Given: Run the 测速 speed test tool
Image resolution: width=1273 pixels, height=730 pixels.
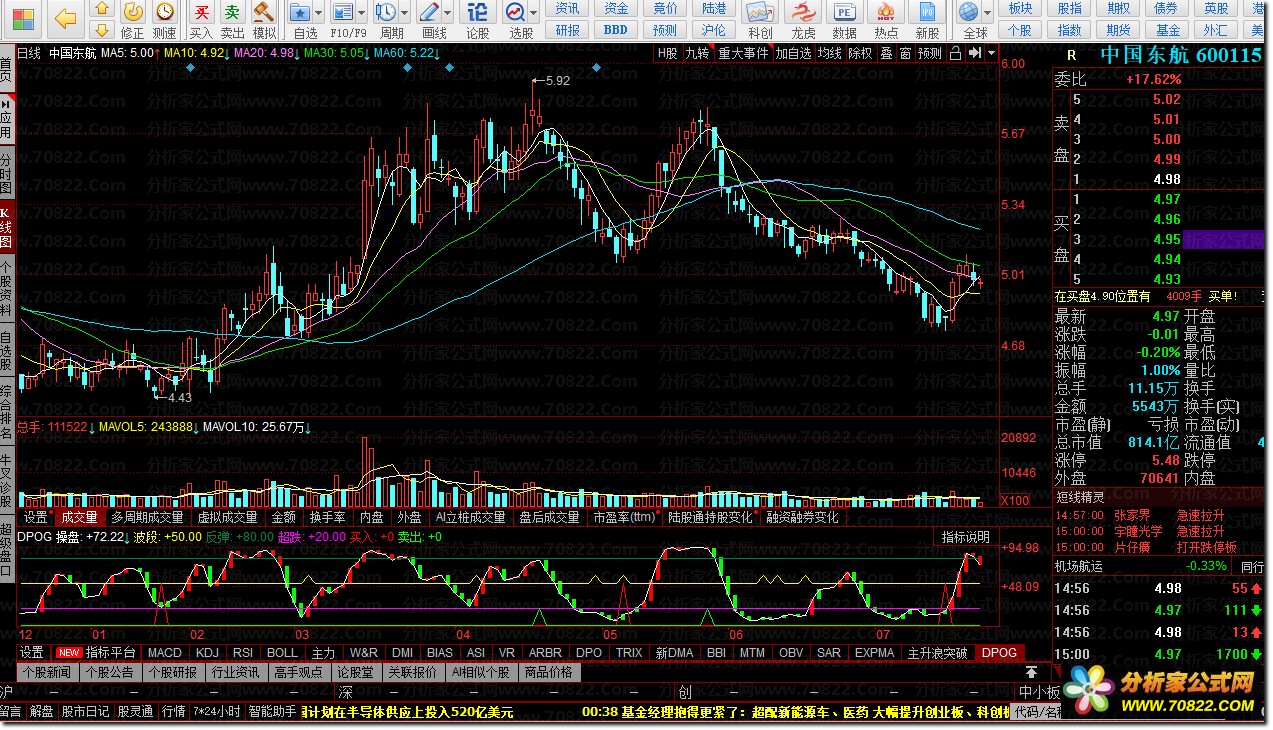Looking at the screenshot, I should click(x=165, y=21).
